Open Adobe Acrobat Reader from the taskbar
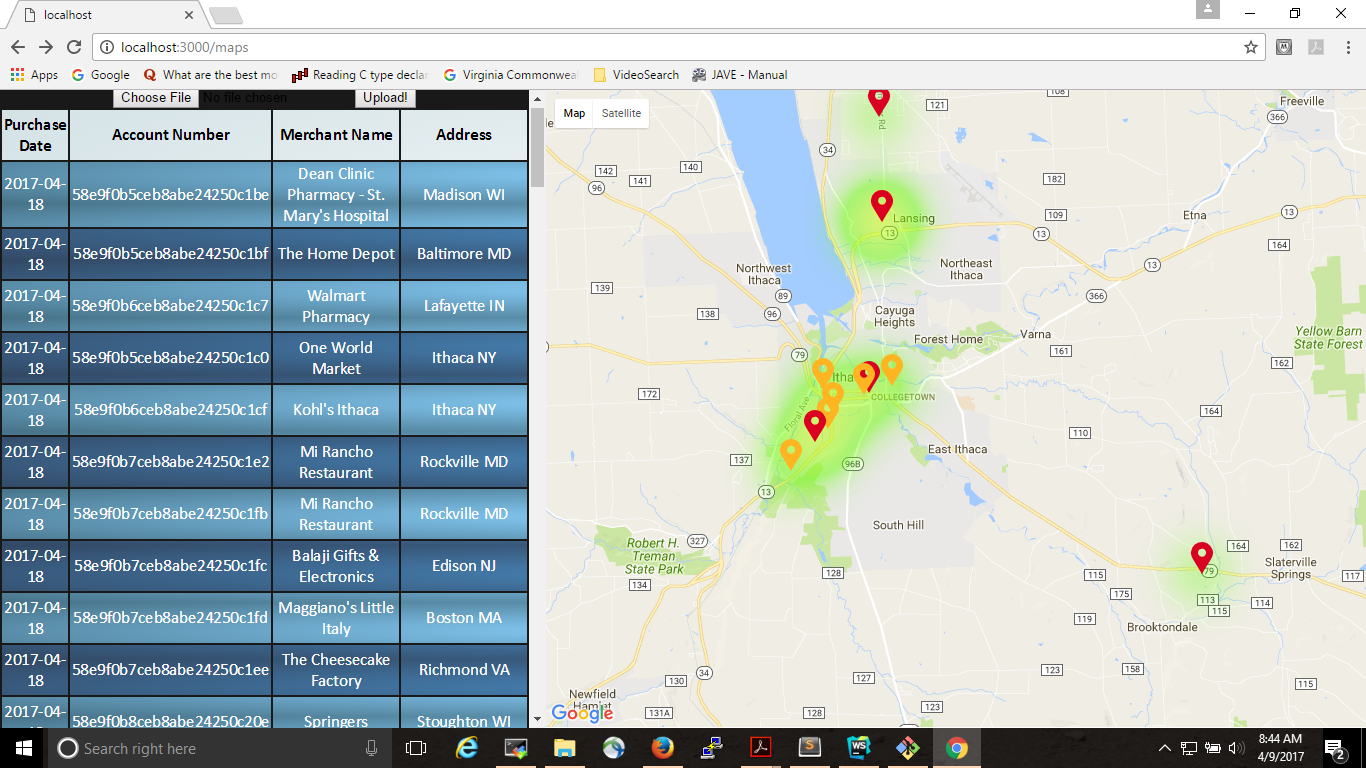 tap(761, 748)
